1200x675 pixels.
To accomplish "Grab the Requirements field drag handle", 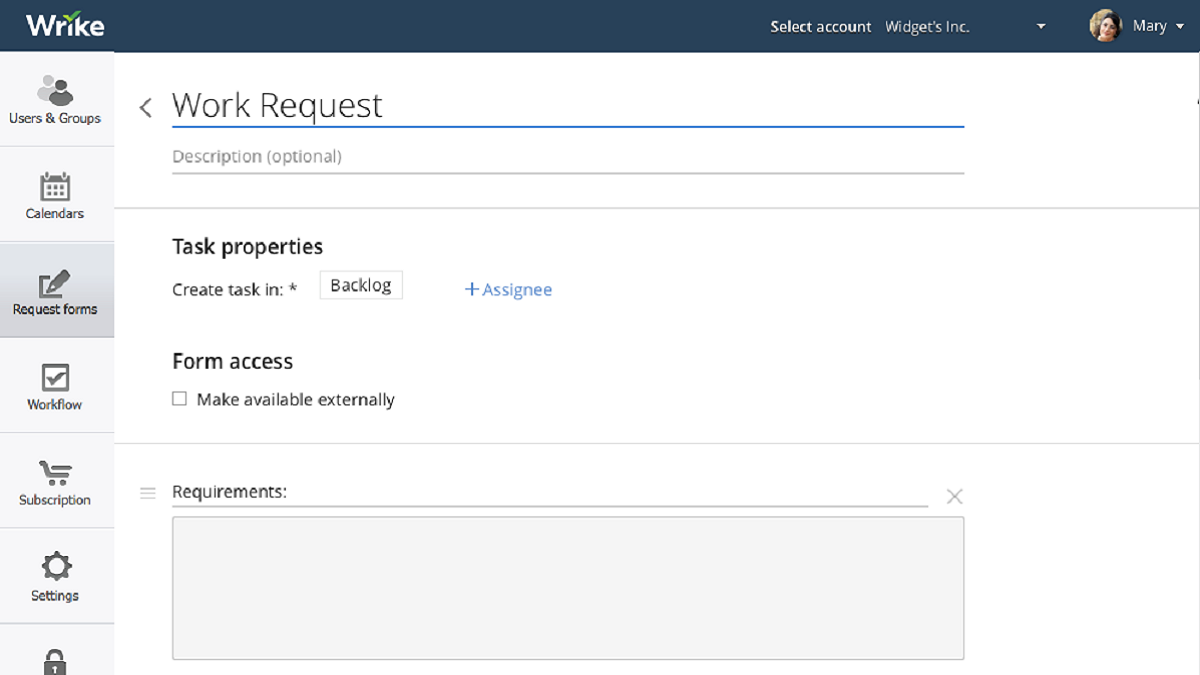I will (148, 493).
